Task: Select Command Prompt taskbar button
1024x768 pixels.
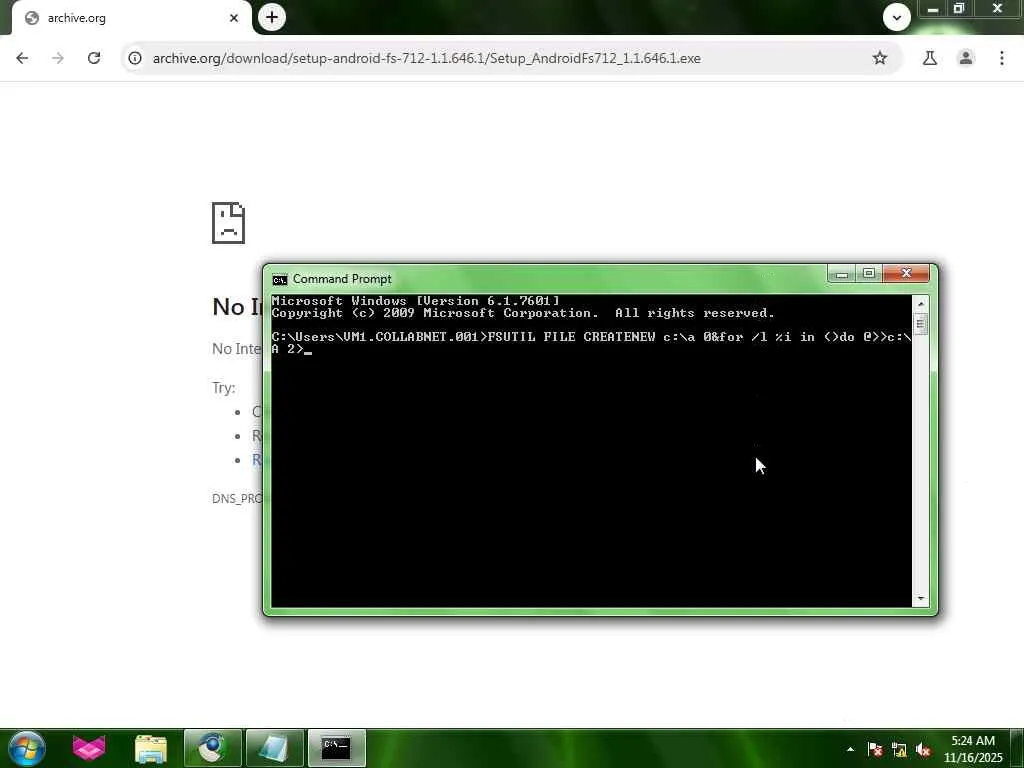Action: pos(336,748)
